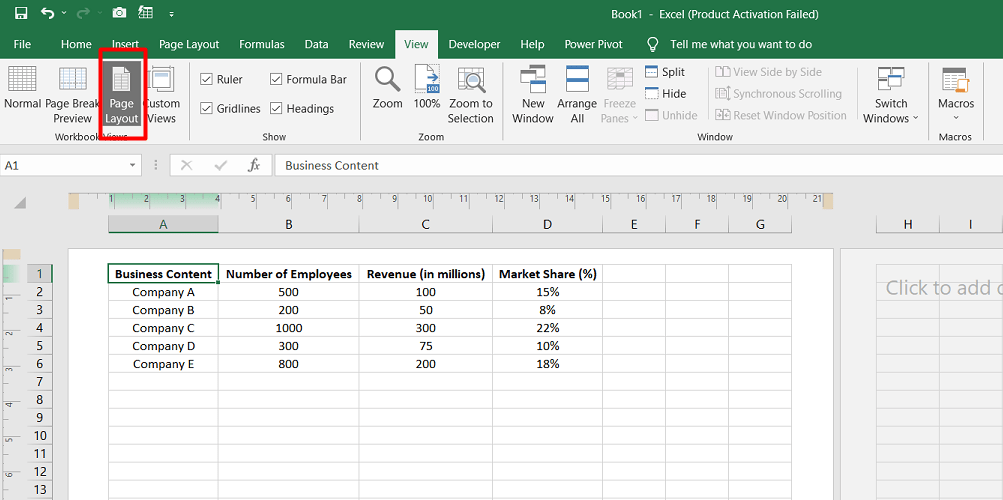Disable the Formula Bar checkbox
Viewport: 1003px width, 500px height.
[x=276, y=80]
